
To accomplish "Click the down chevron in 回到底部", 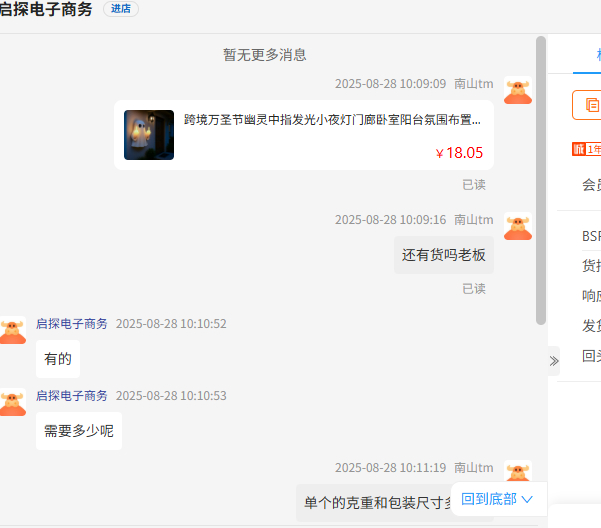I will pyautogui.click(x=528, y=499).
